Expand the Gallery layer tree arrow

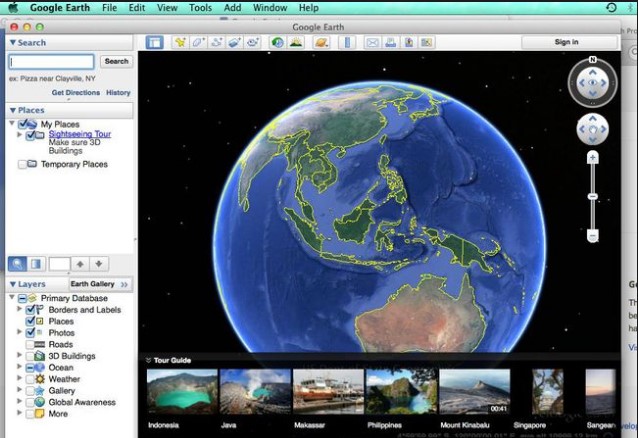click(x=19, y=390)
